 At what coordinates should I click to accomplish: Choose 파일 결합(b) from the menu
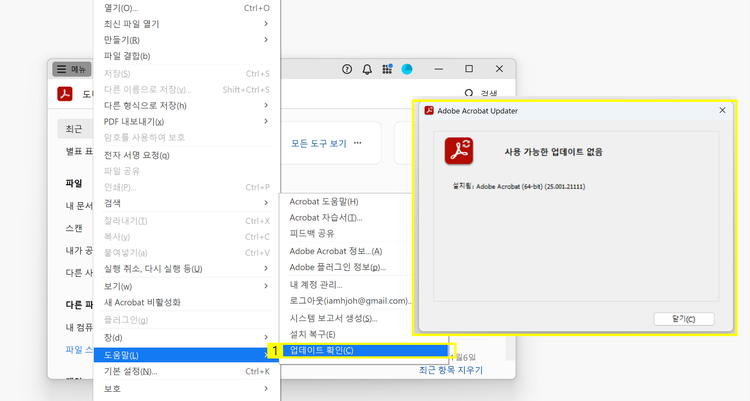point(187,56)
